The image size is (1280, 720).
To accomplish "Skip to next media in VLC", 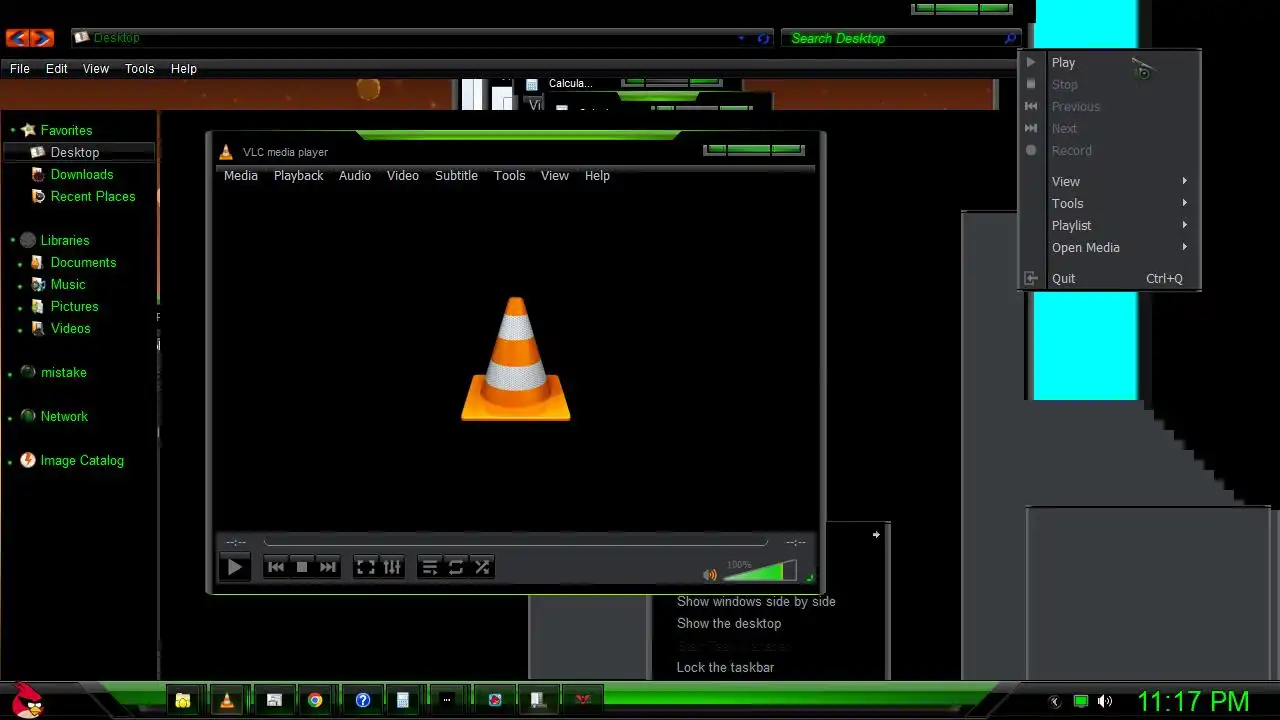I will click(328, 567).
